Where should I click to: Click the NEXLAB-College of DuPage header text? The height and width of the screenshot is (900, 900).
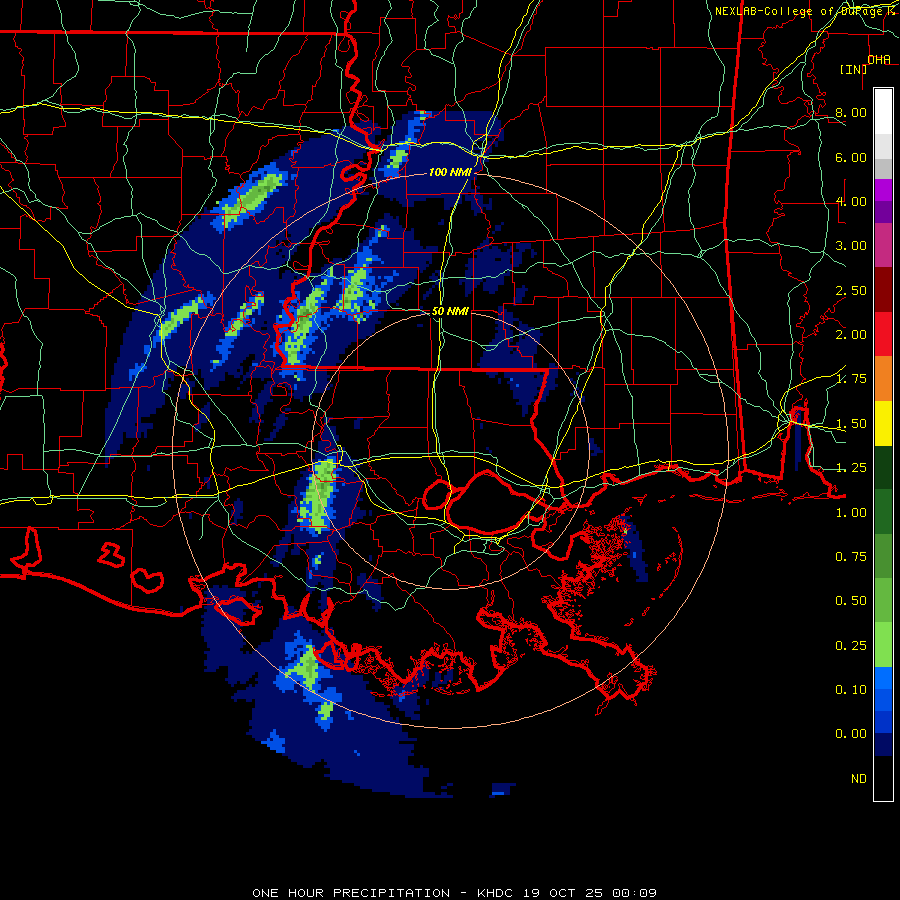coord(801,11)
